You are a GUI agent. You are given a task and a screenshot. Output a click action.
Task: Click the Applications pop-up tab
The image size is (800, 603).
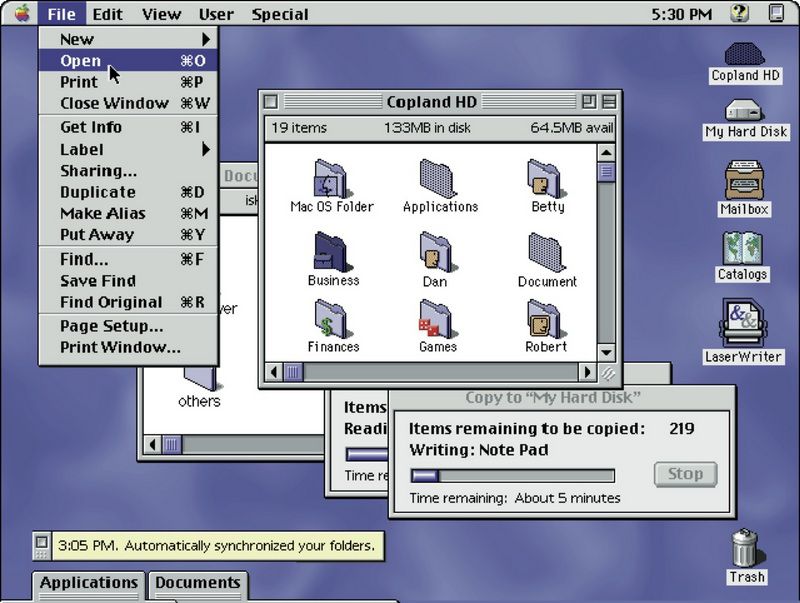pos(89,583)
